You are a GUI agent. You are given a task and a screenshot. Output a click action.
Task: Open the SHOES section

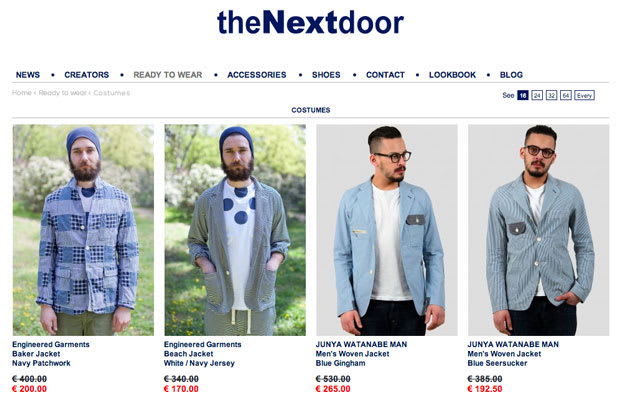click(x=326, y=75)
